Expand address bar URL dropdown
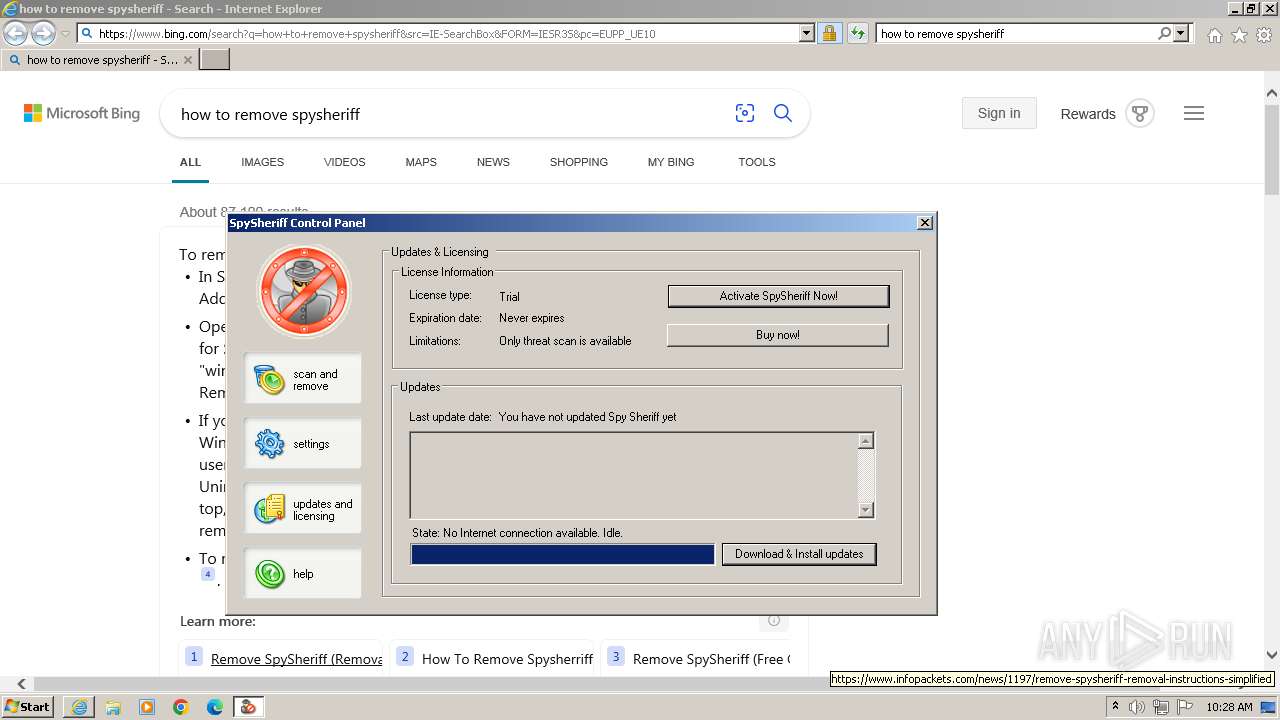 807,34
